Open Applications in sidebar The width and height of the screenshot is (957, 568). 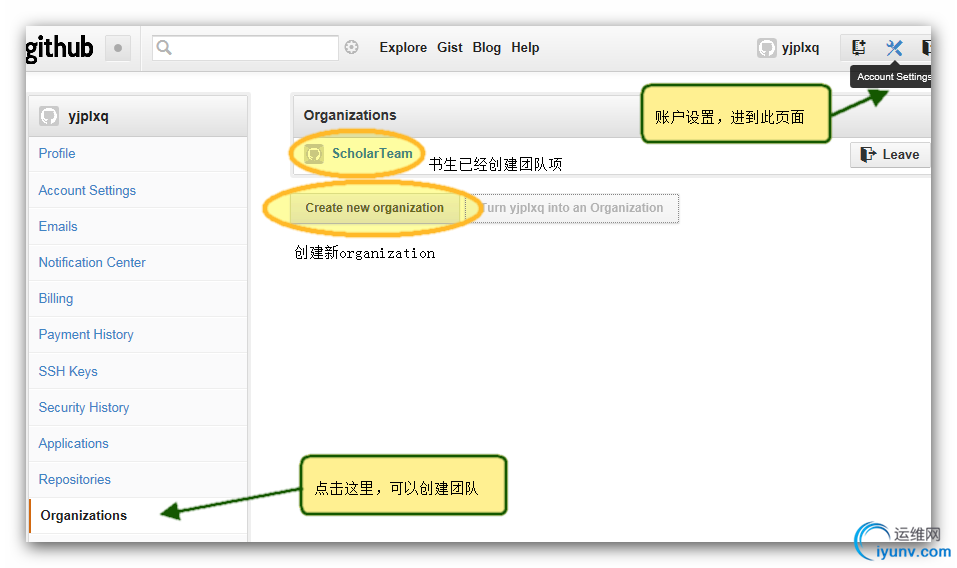point(138,444)
